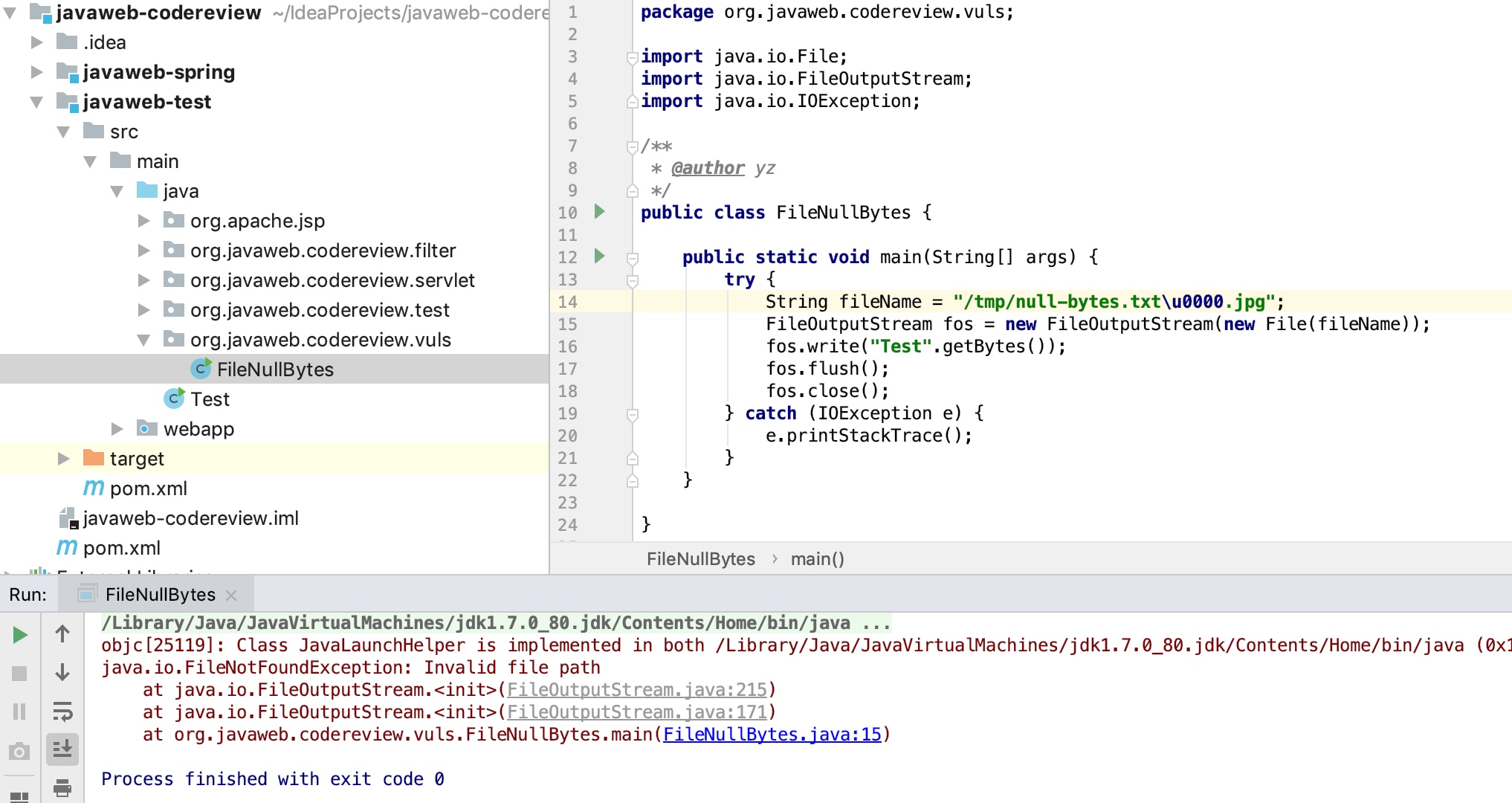Expand the javaweb-spring module
The image size is (1512, 803).
tap(36, 72)
